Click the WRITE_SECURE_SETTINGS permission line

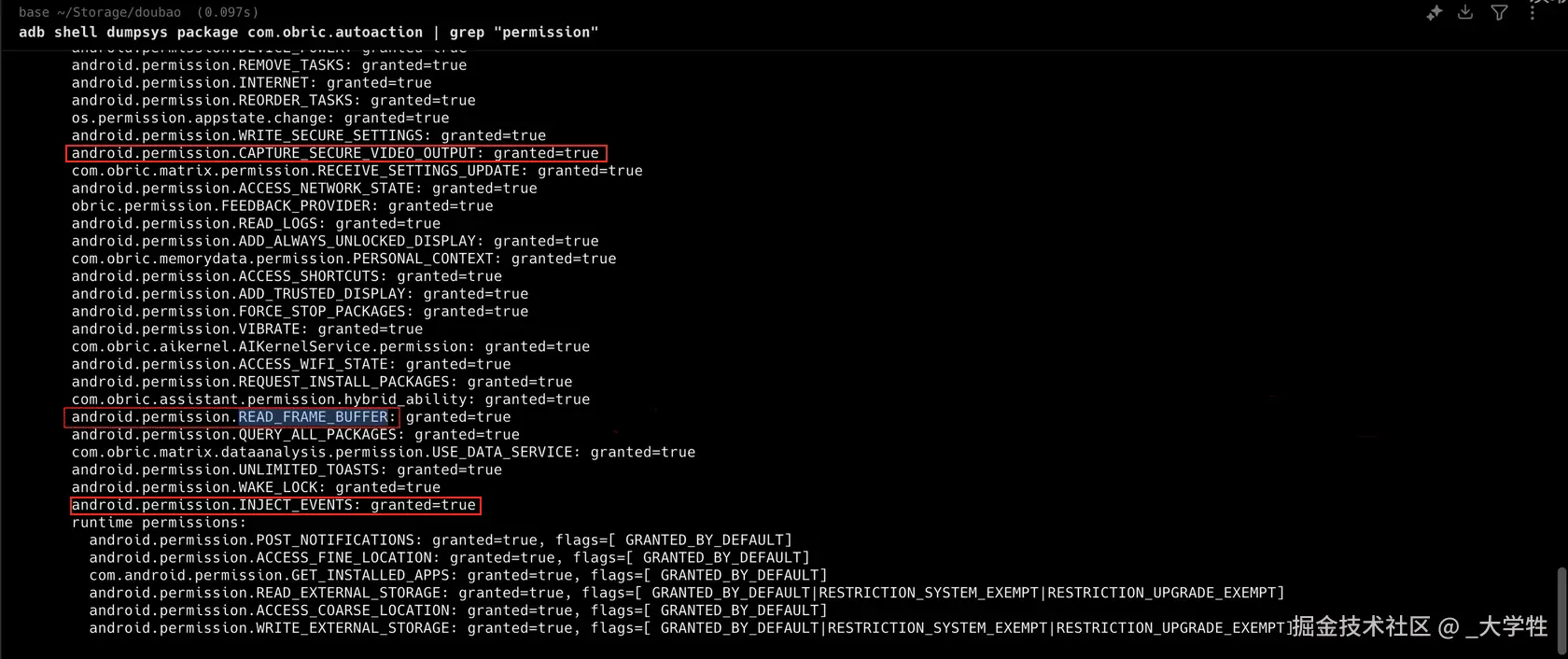[x=308, y=135]
